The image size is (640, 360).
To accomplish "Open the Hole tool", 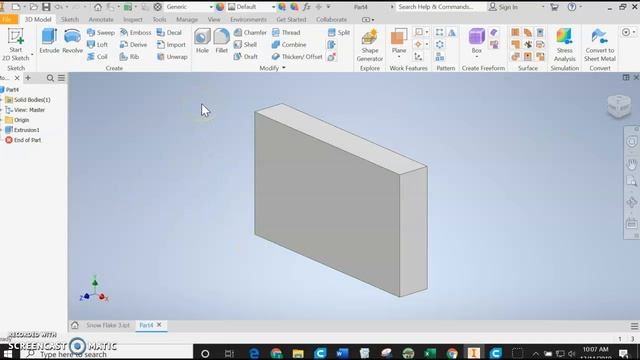I will pyautogui.click(x=202, y=41).
